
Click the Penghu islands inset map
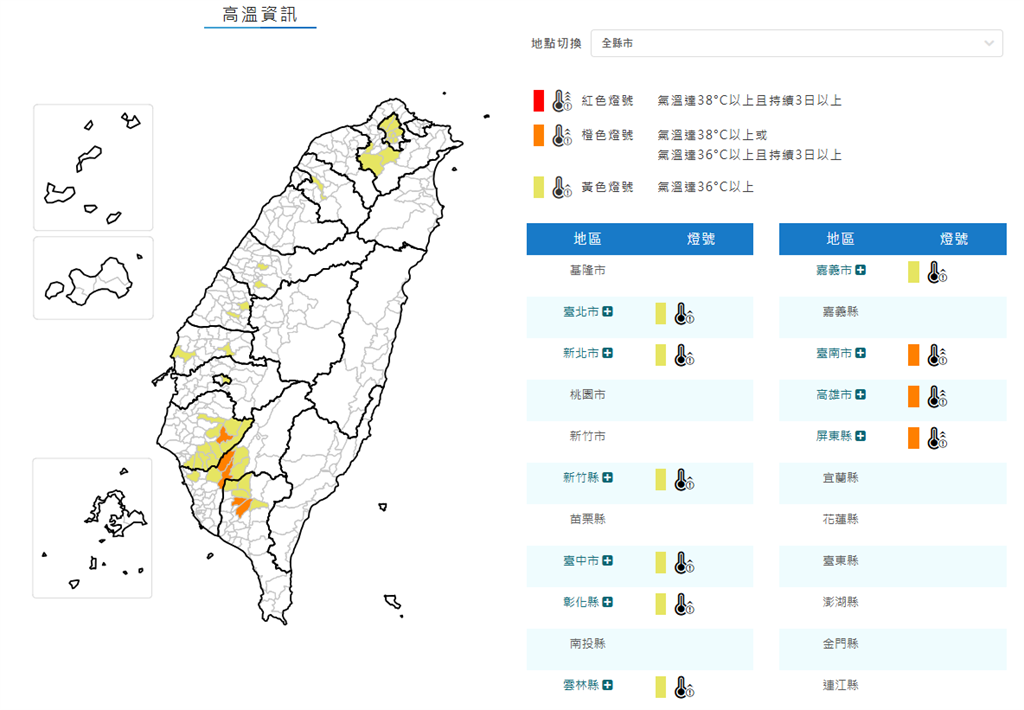click(x=93, y=528)
